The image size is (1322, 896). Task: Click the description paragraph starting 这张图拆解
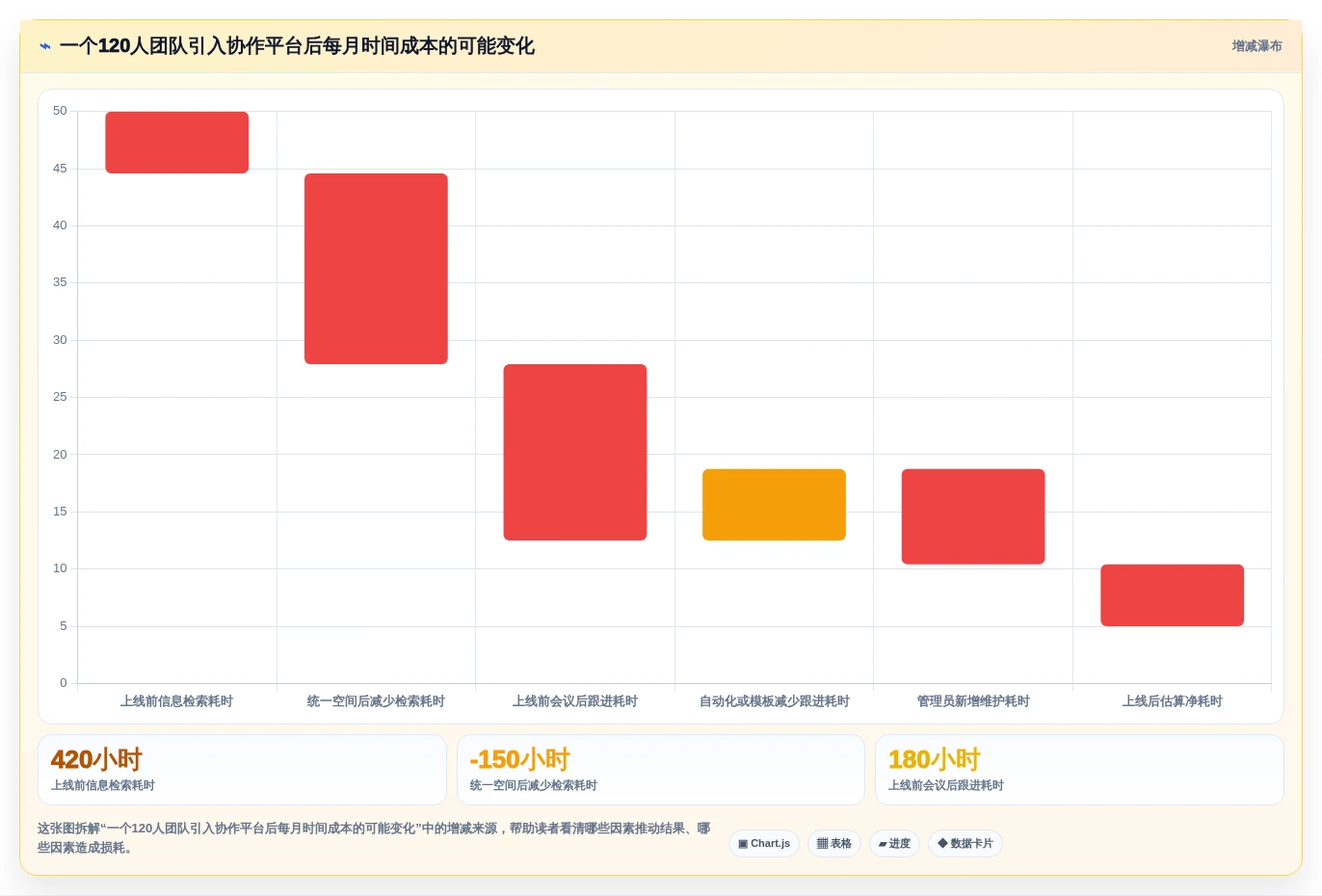click(374, 838)
